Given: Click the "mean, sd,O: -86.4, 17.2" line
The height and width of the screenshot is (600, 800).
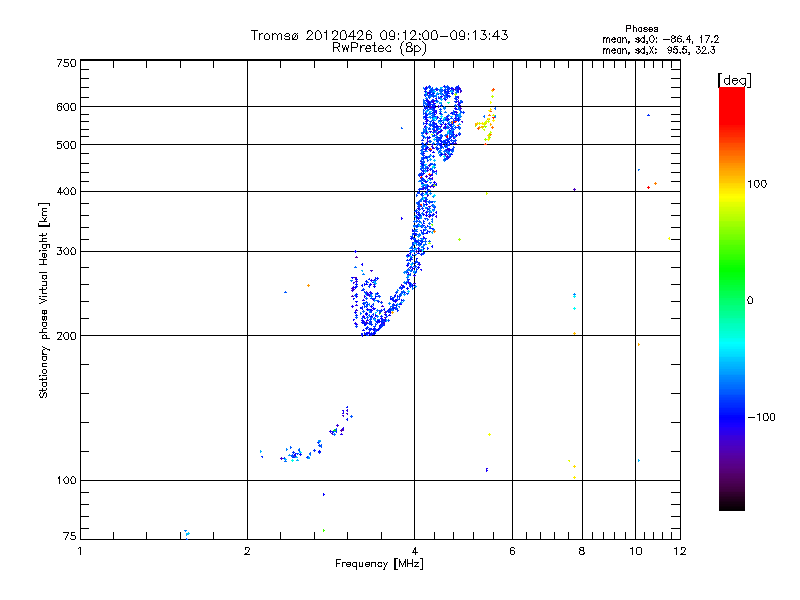Looking at the screenshot, I should (x=660, y=40).
